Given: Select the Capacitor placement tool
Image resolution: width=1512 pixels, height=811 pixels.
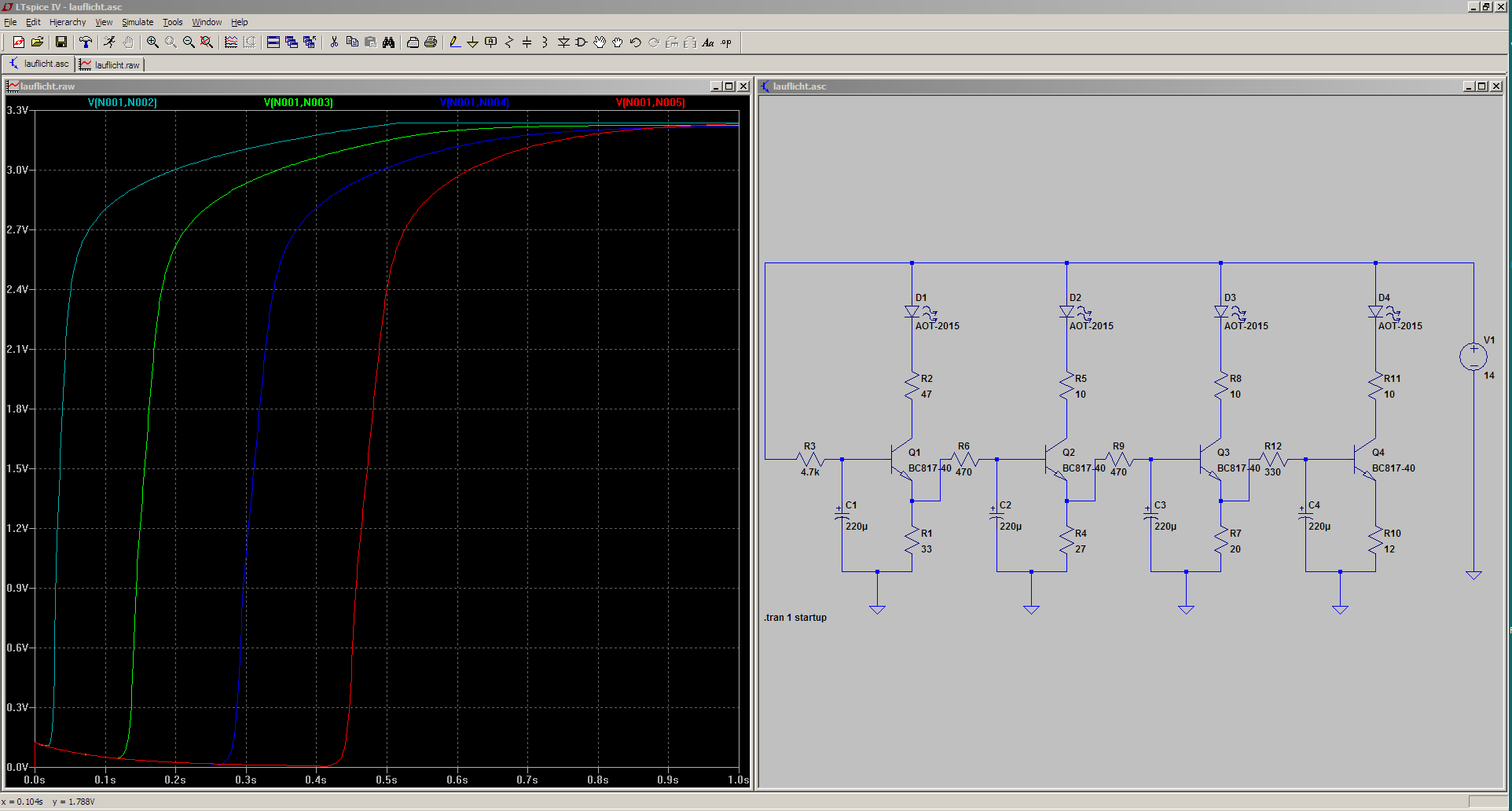Looking at the screenshot, I should [x=527, y=42].
